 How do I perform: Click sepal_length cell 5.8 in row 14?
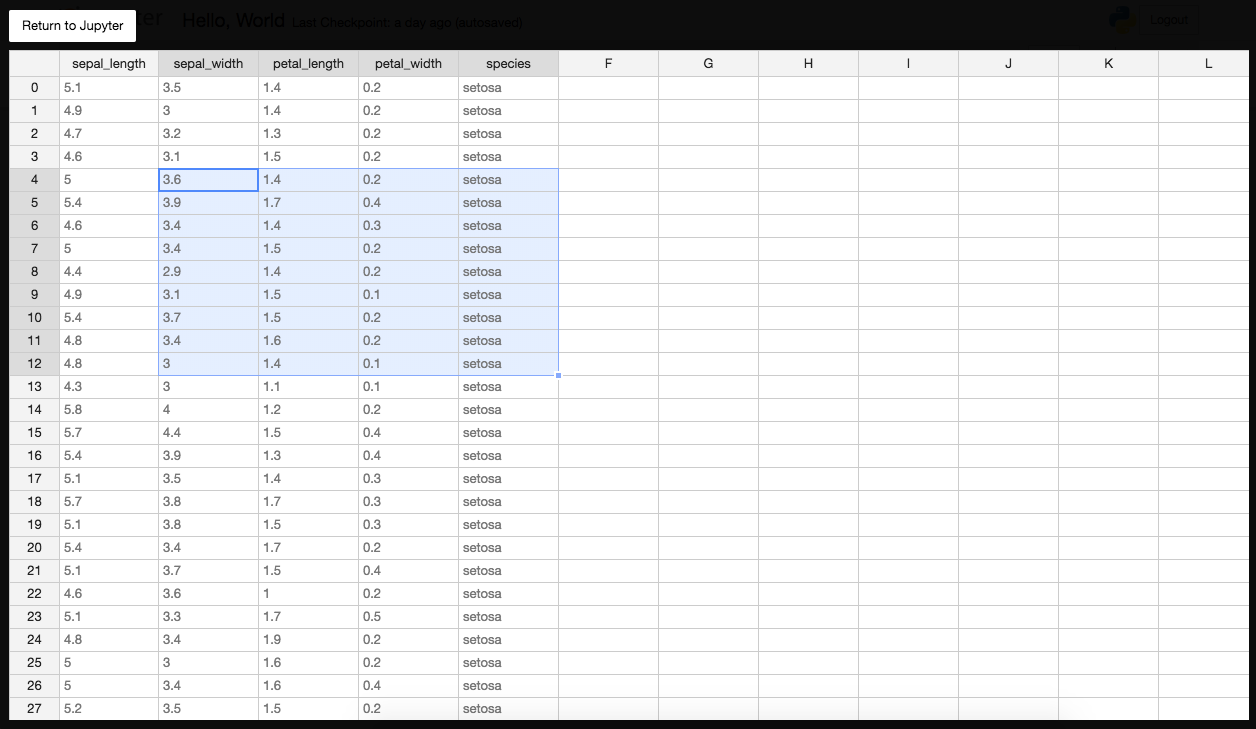click(109, 410)
